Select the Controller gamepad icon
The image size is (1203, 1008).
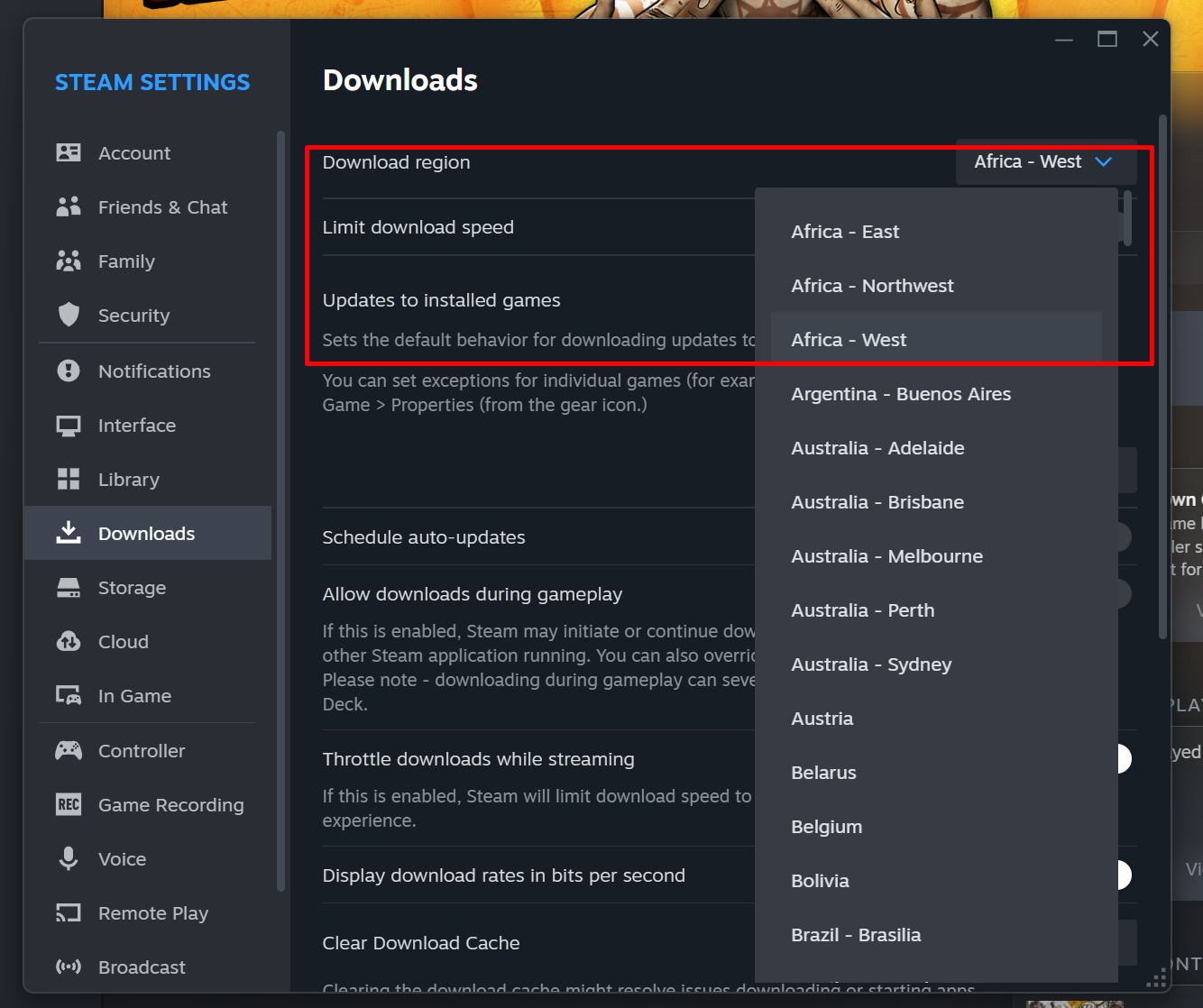click(x=69, y=750)
